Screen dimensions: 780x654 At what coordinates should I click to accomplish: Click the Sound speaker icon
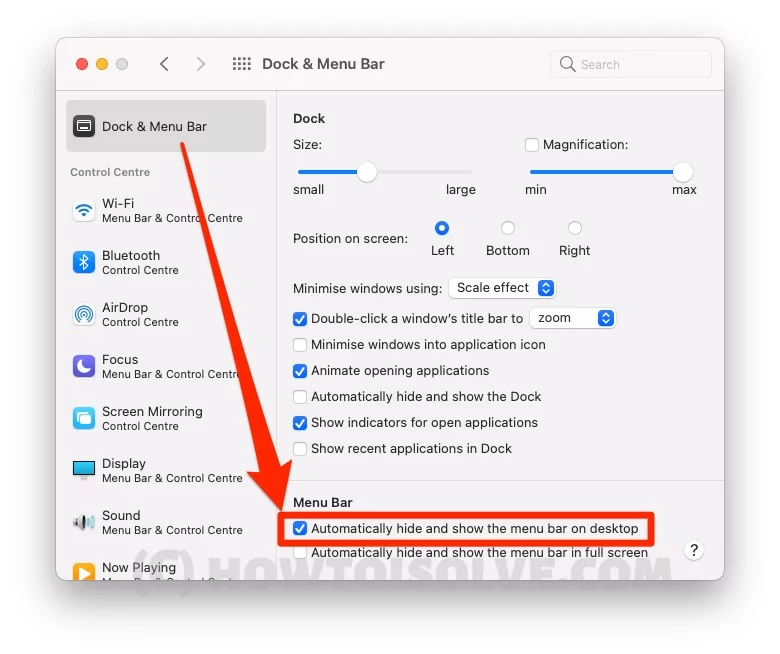click(x=84, y=522)
